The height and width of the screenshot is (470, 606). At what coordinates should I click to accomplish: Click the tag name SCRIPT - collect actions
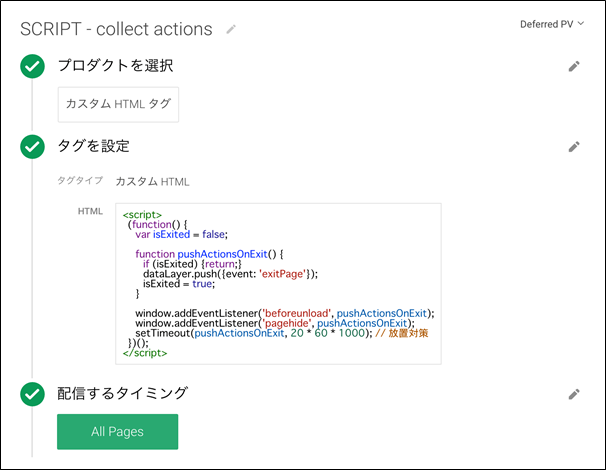pyautogui.click(x=116, y=29)
